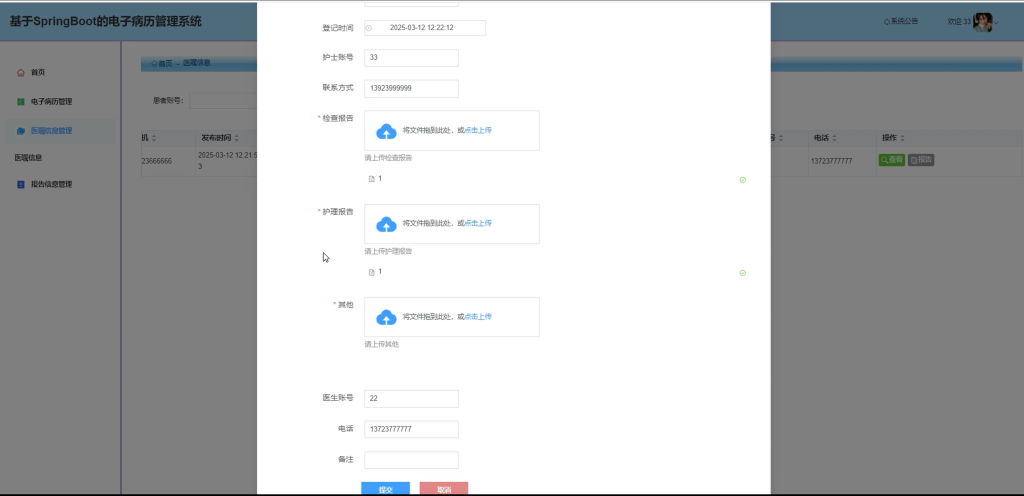Click the 欢迎 33 text in header
Screen dimensions: 1024x496
tap(959, 22)
